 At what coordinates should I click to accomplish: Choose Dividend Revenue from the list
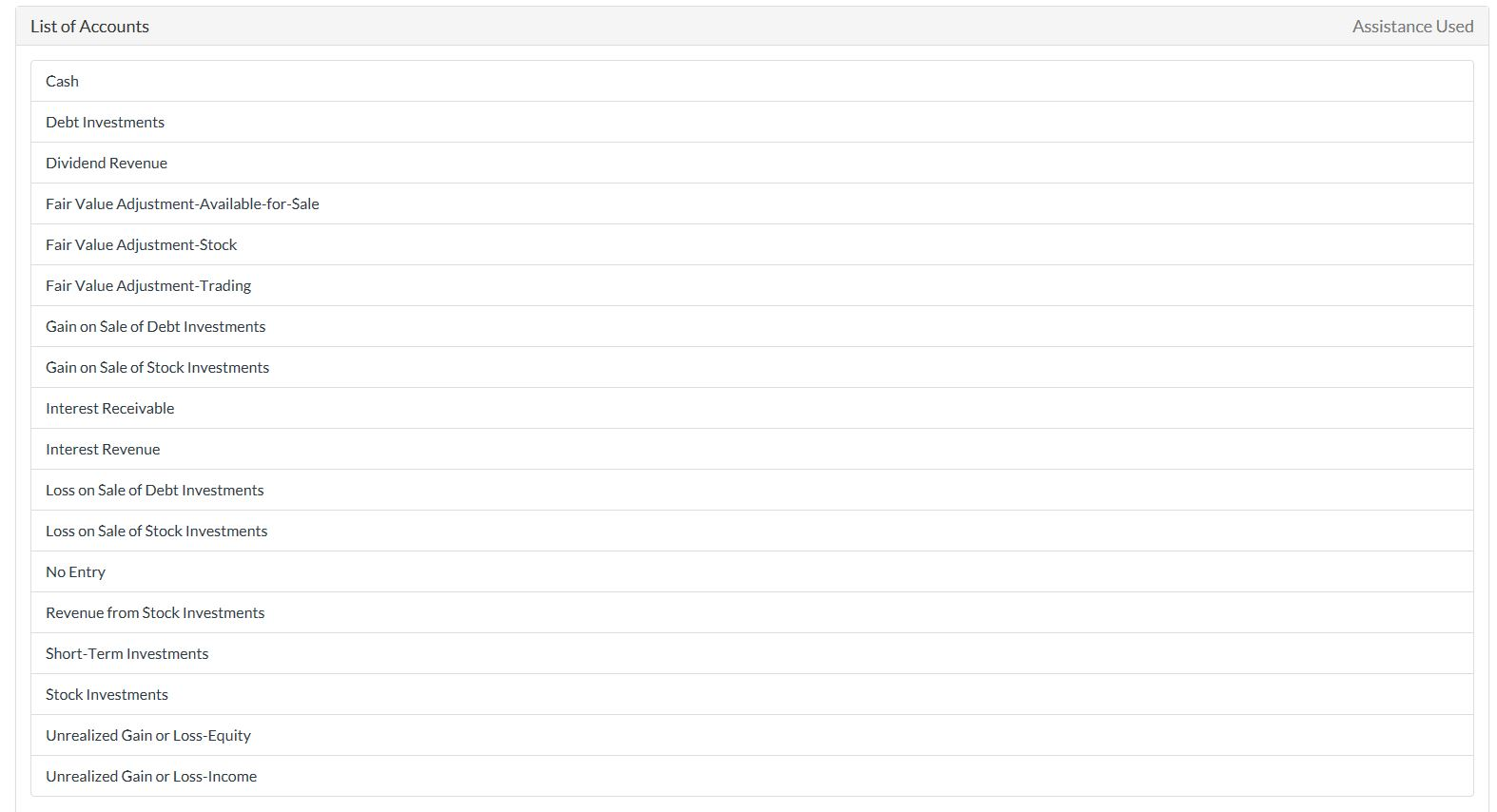107,163
